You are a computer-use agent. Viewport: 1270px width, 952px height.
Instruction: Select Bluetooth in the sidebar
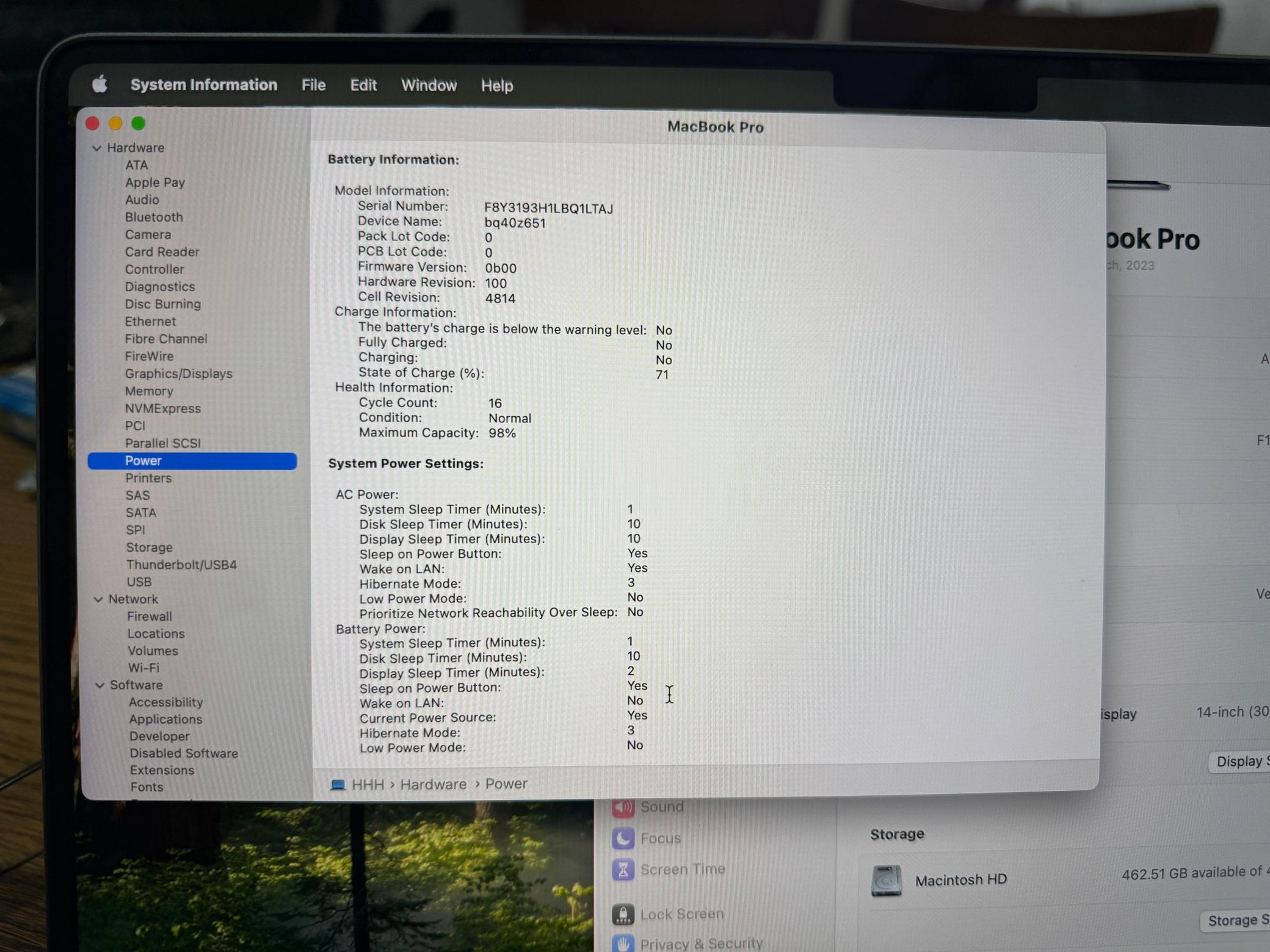[x=154, y=217]
